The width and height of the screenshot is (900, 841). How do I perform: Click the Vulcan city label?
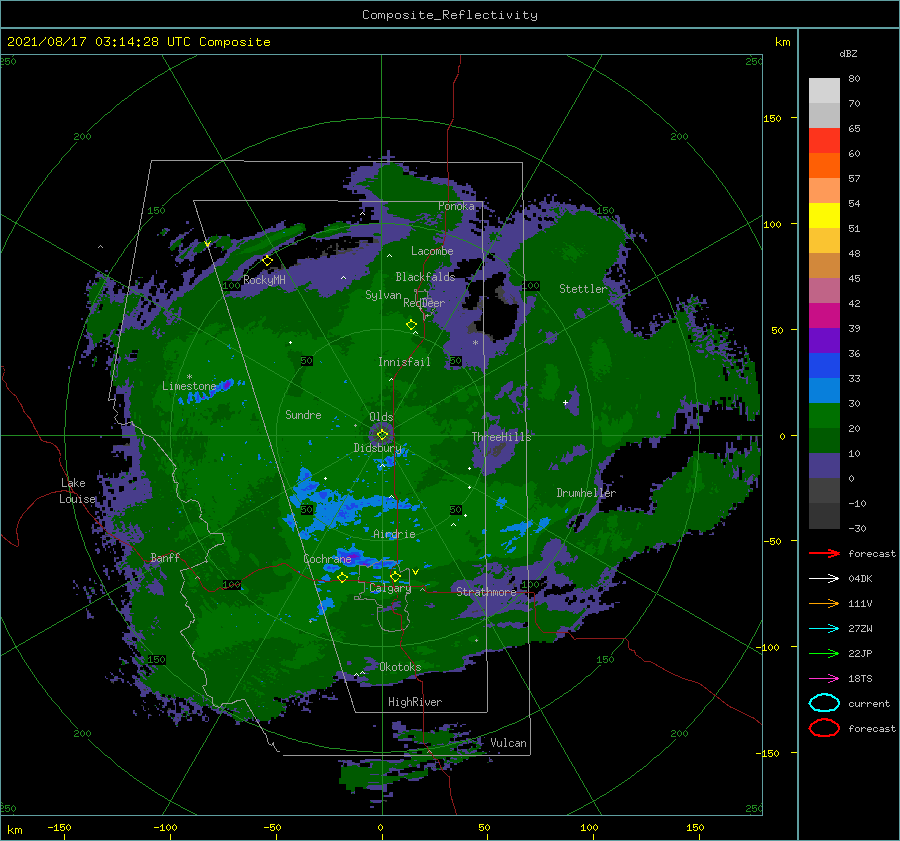[508, 743]
